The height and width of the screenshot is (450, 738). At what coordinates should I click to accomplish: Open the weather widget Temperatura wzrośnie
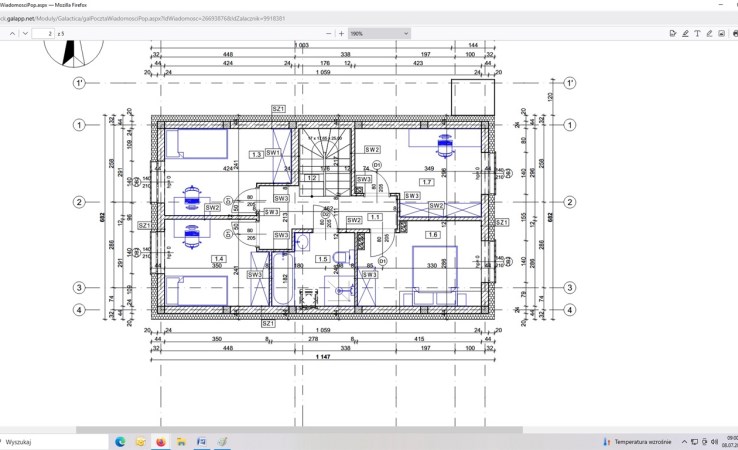pyautogui.click(x=638, y=441)
